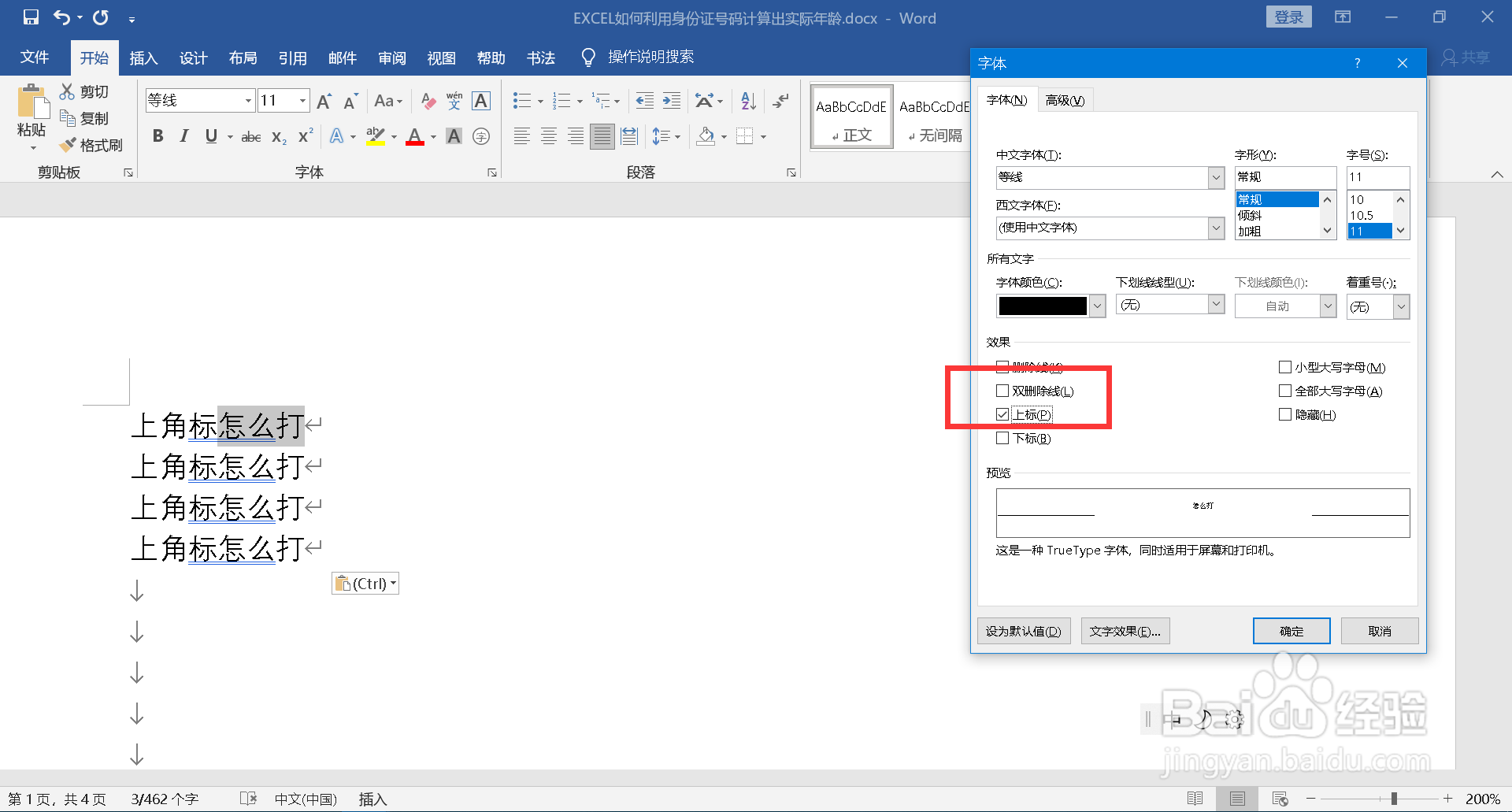Undo the last action
This screenshot has width=1512, height=812.
(62, 17)
